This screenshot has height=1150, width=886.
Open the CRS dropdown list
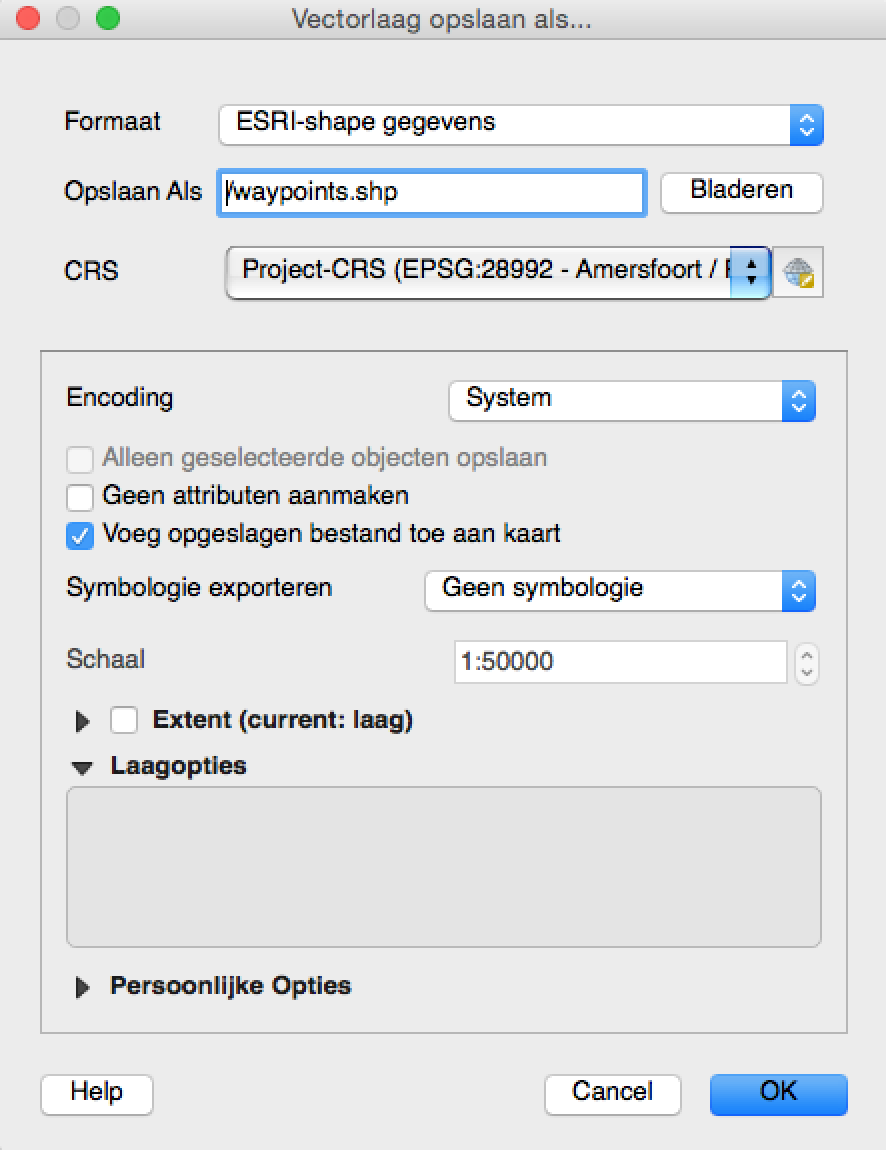[x=497, y=271]
